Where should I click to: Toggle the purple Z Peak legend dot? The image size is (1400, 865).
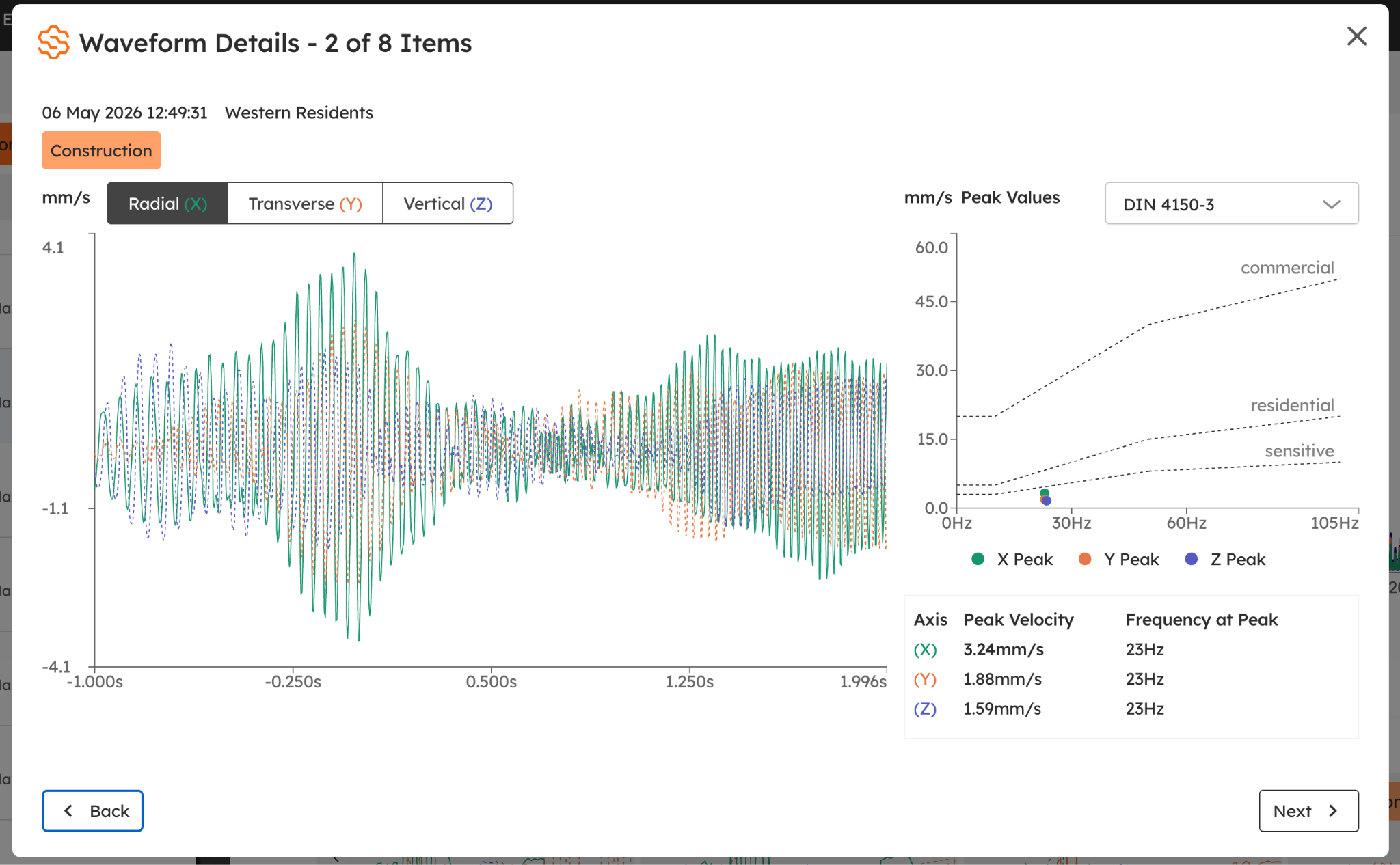pos(1191,559)
